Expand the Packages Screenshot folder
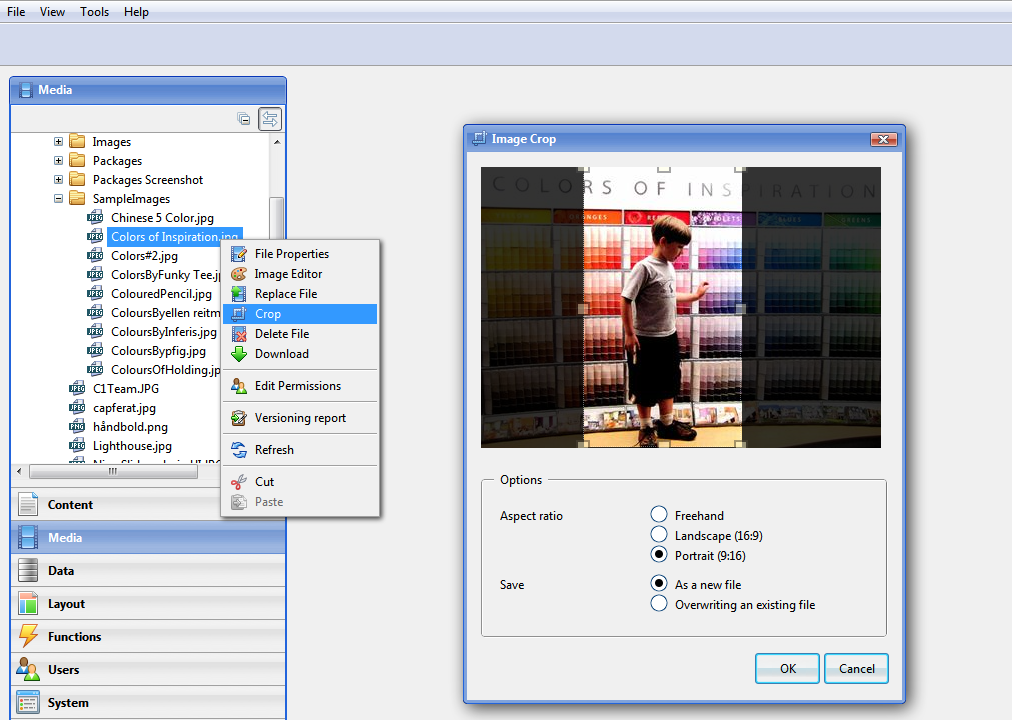 (59, 180)
